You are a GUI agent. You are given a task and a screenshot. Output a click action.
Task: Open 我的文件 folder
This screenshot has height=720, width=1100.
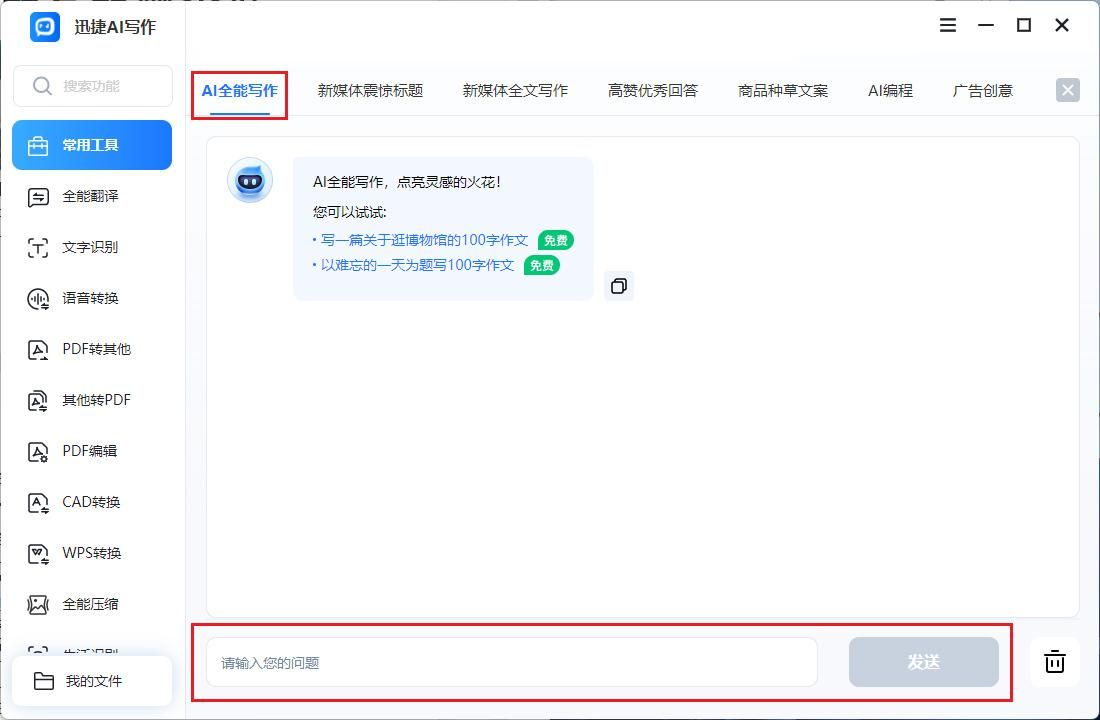pos(92,681)
